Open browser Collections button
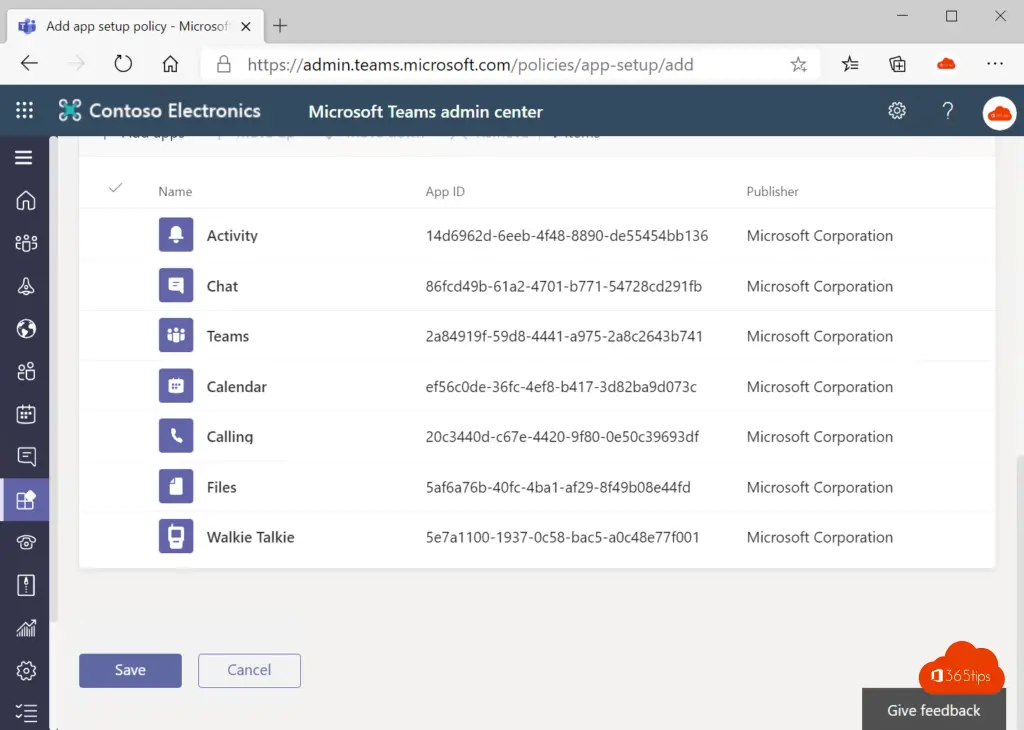The width and height of the screenshot is (1024, 730). pos(897,64)
